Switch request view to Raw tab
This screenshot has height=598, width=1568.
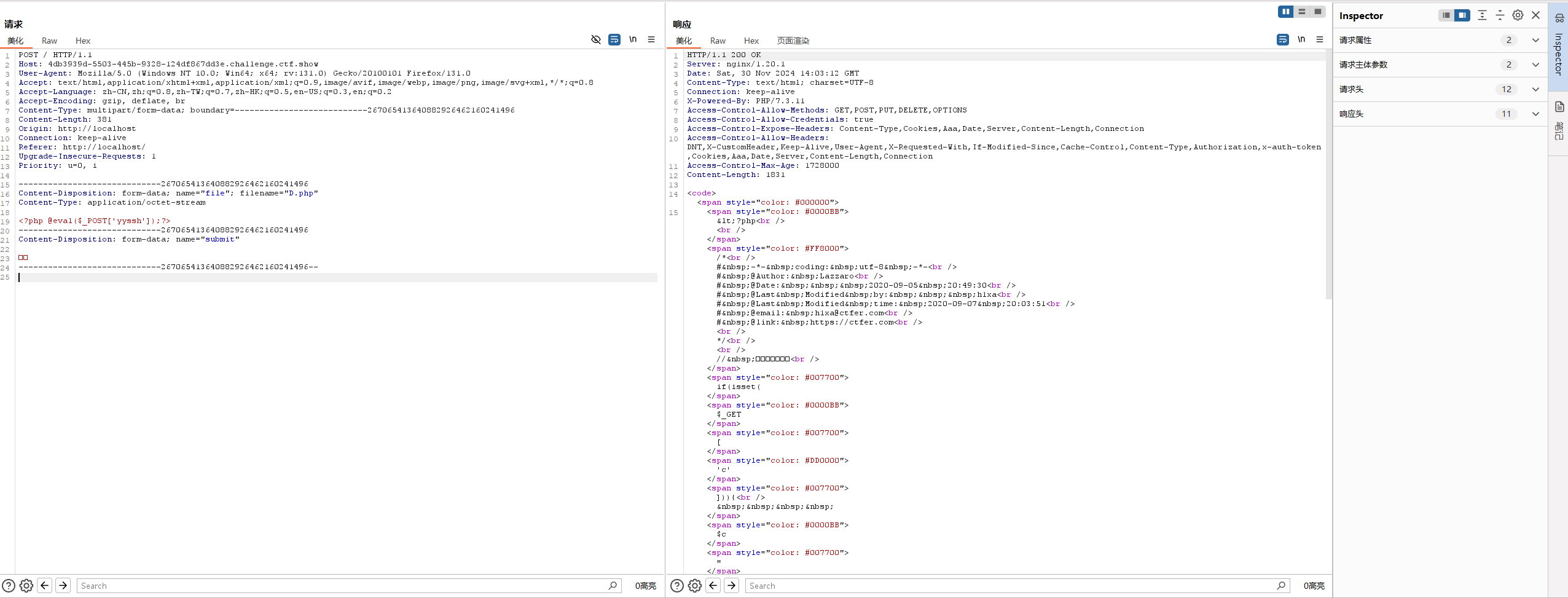coord(49,41)
